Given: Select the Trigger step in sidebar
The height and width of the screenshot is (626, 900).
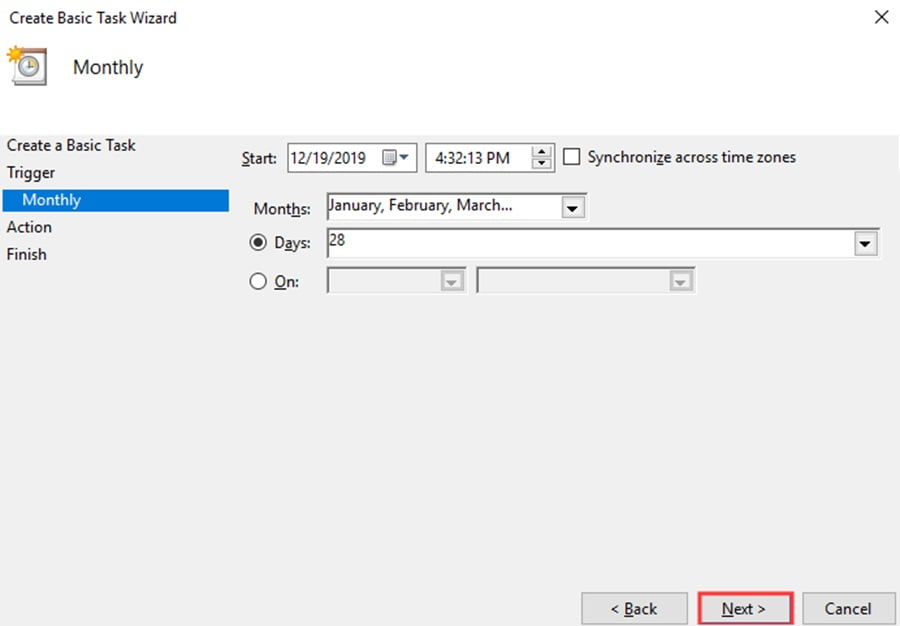Looking at the screenshot, I should tap(31, 173).
